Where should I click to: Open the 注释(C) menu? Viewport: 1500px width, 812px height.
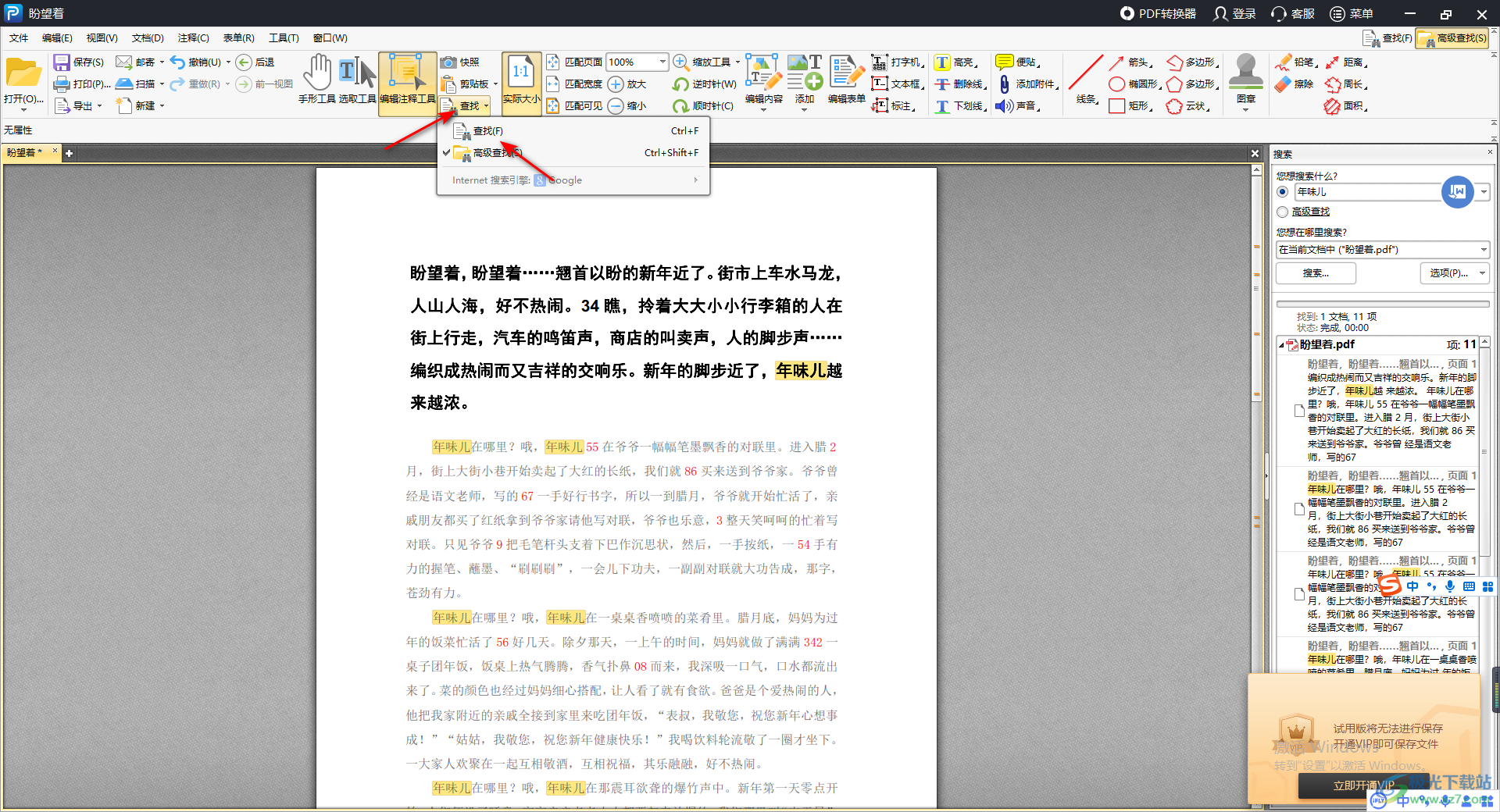(193, 37)
